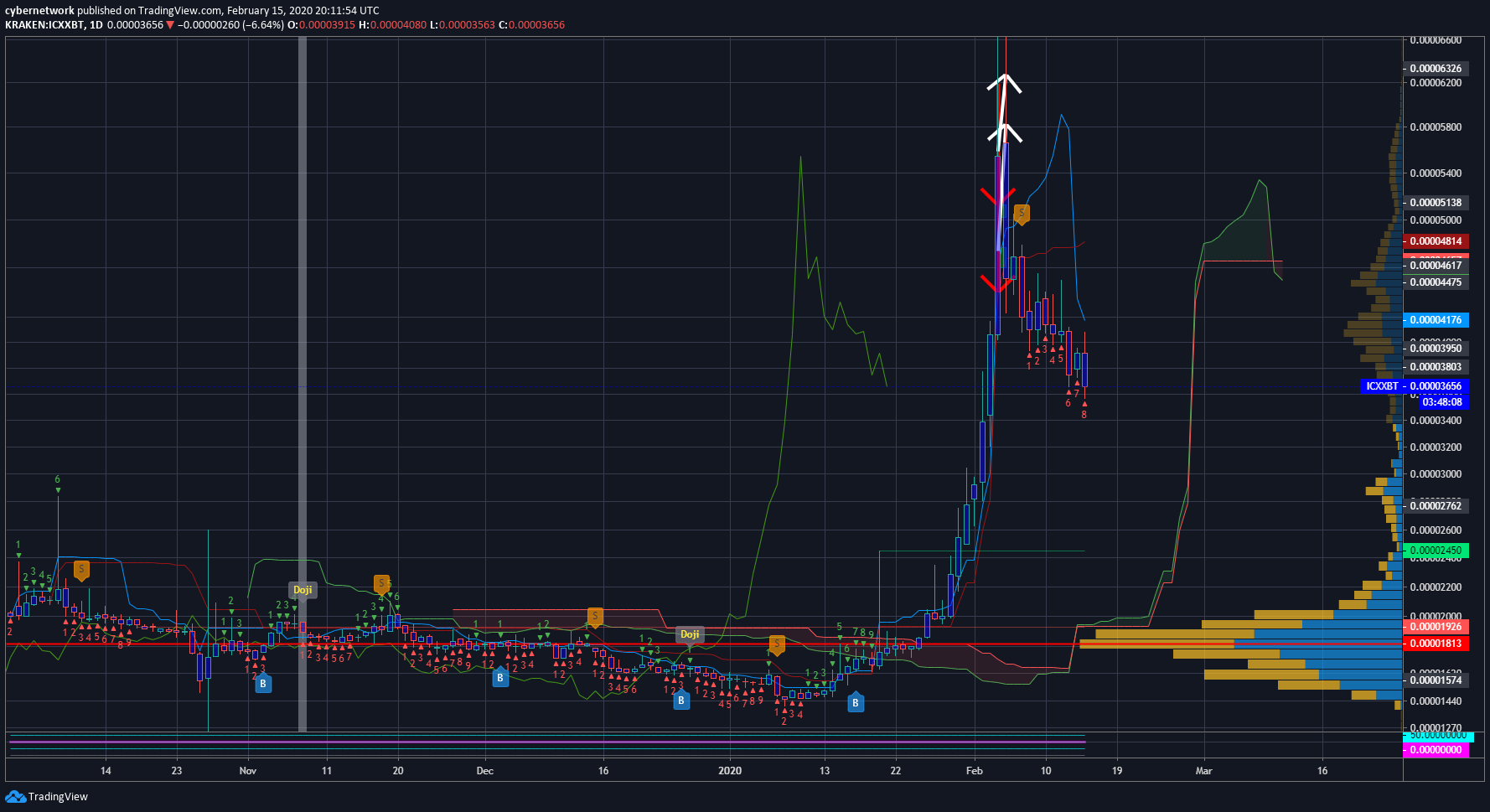Click the Doji label near November 11
The width and height of the screenshot is (1490, 812).
(x=303, y=590)
